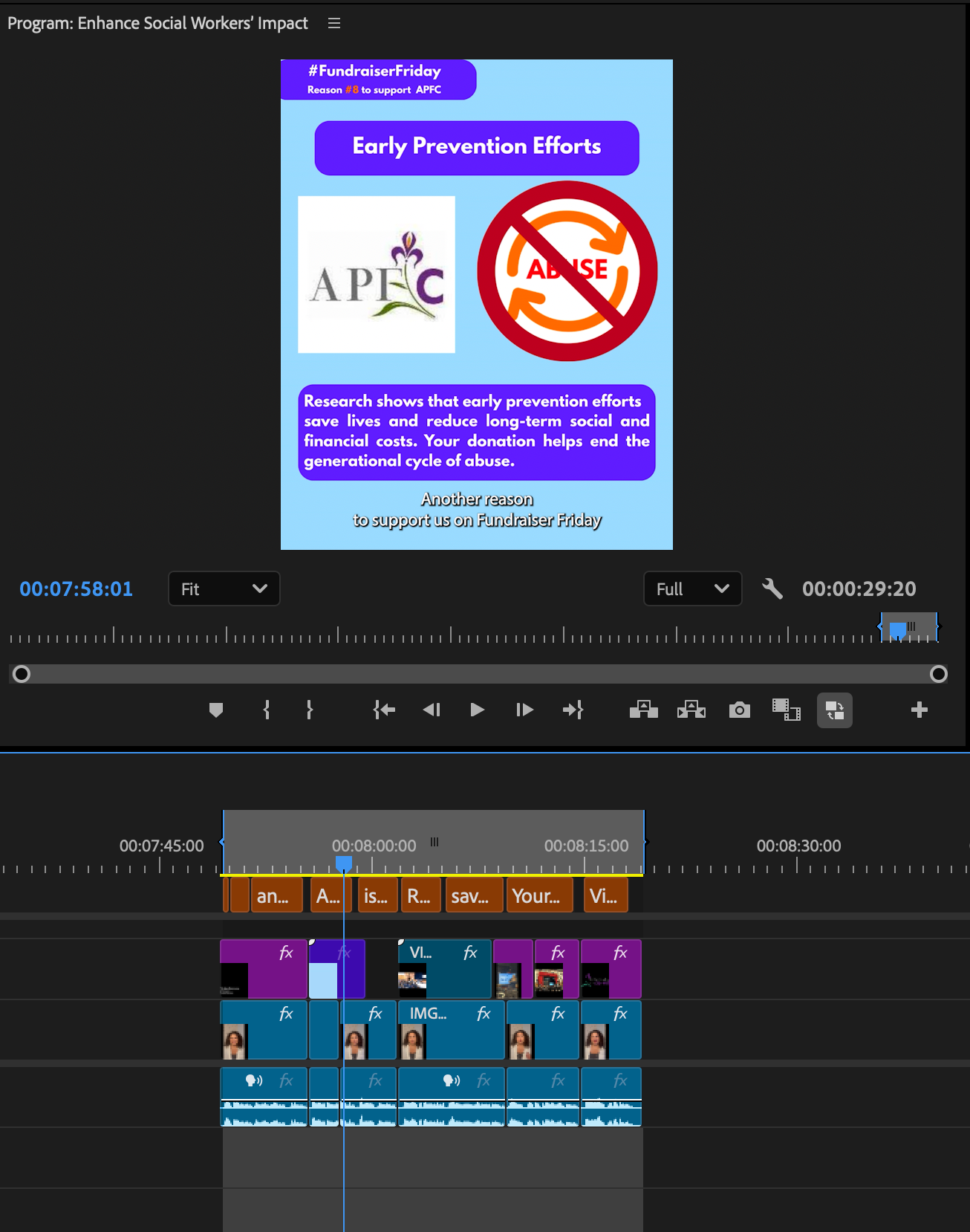Click the Mark In bracket icon
The width and height of the screenshot is (970, 1232).
point(267,710)
